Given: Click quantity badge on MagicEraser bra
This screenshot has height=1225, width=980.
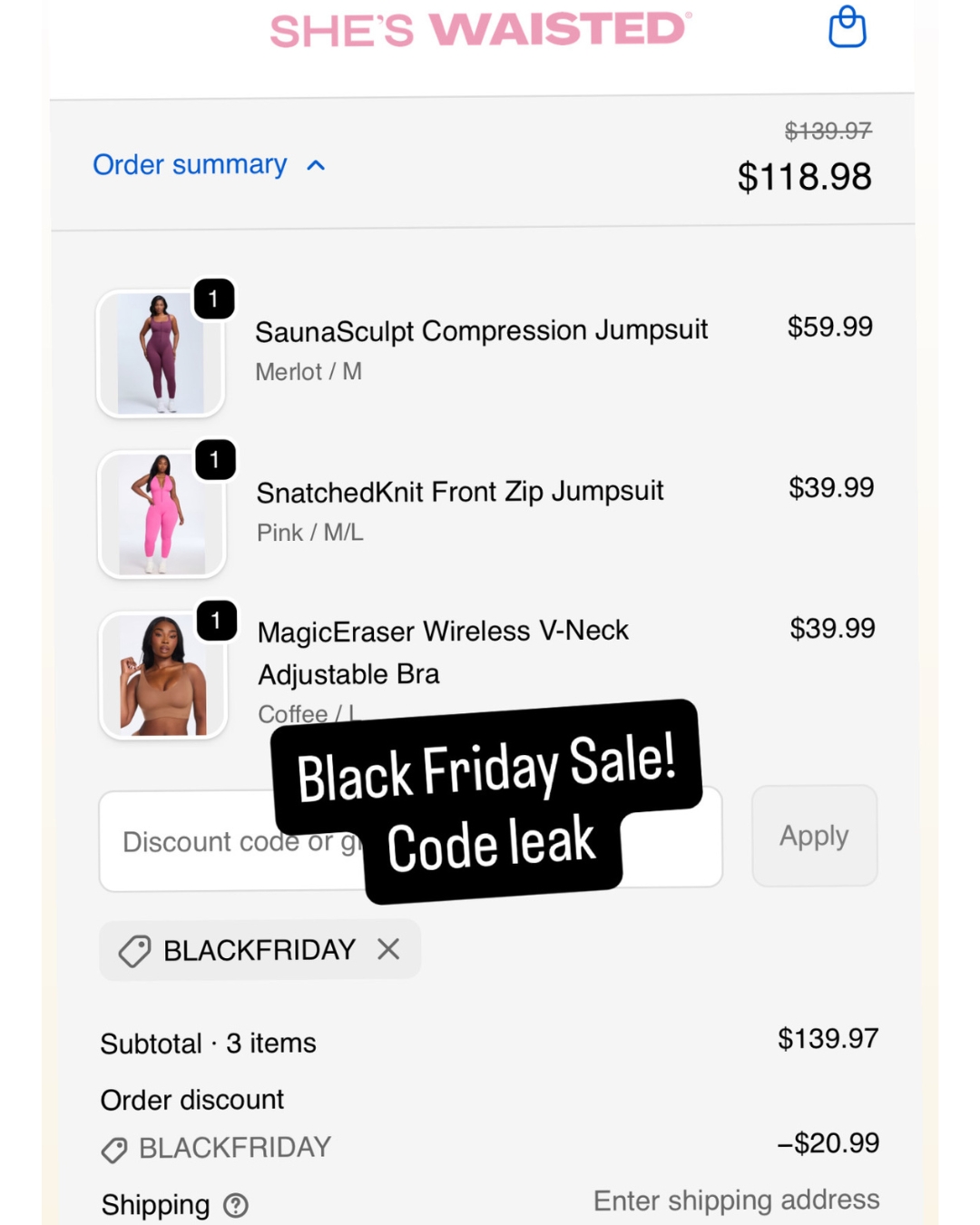Looking at the screenshot, I should point(216,621).
